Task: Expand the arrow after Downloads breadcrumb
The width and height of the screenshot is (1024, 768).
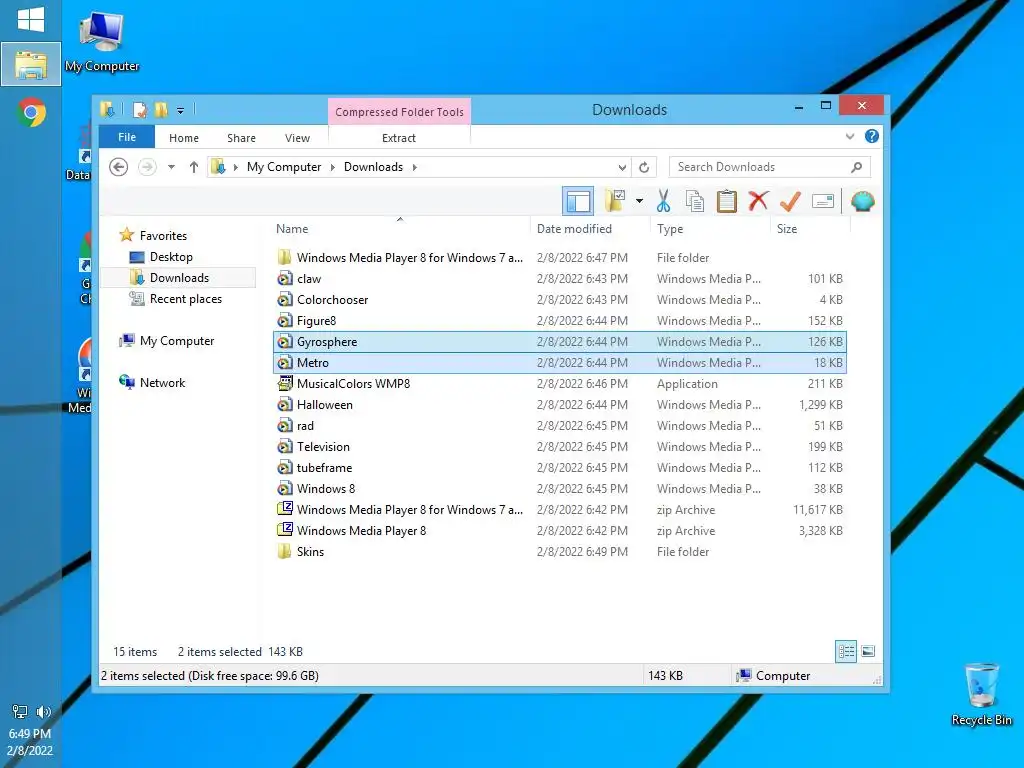Action: pos(414,167)
